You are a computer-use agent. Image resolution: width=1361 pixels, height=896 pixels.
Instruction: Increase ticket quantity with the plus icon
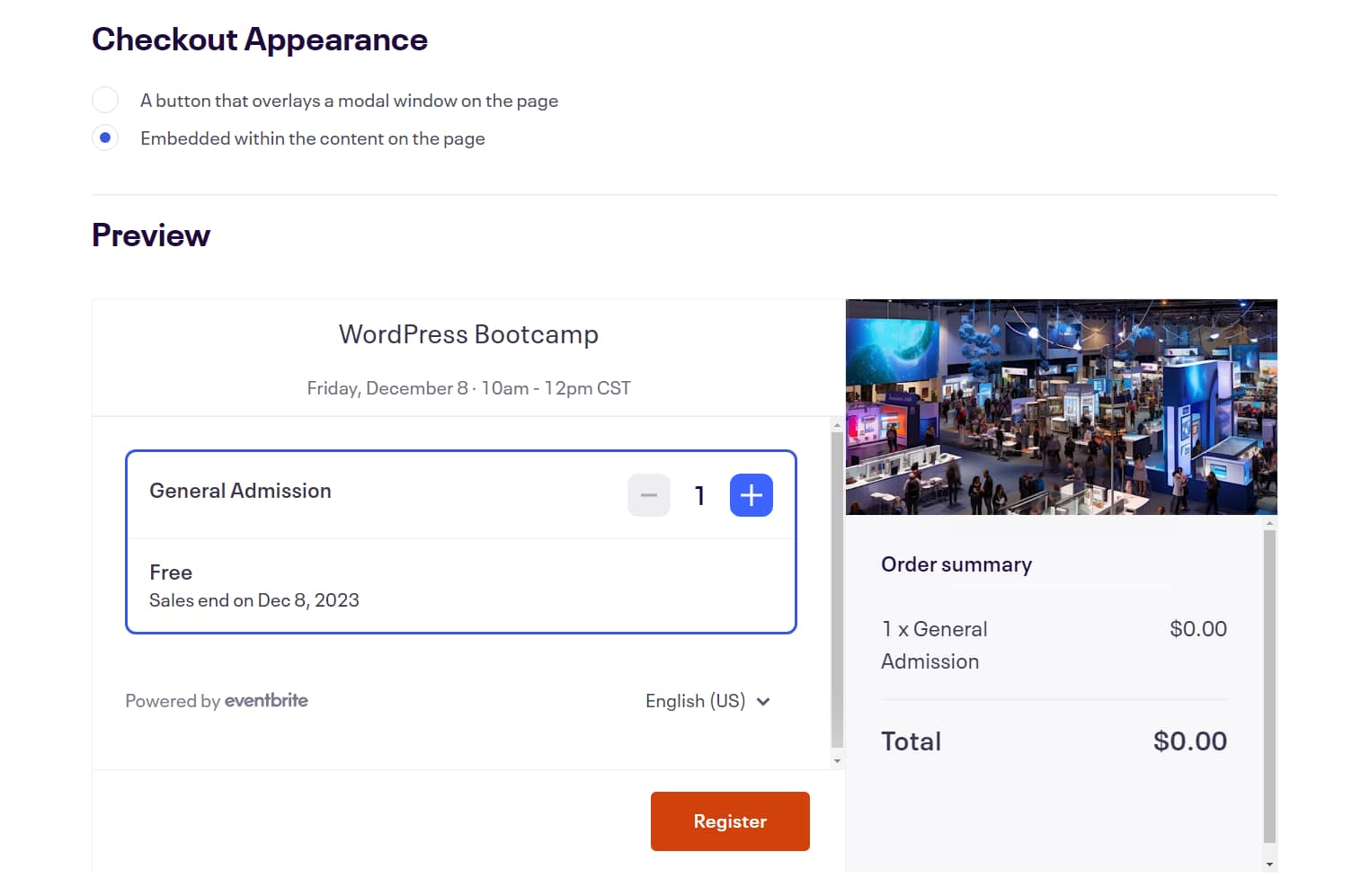click(x=751, y=494)
